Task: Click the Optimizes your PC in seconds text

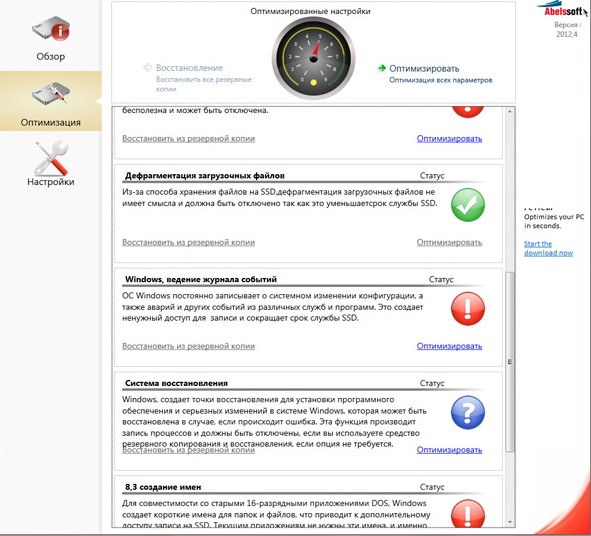Action: 554,221
